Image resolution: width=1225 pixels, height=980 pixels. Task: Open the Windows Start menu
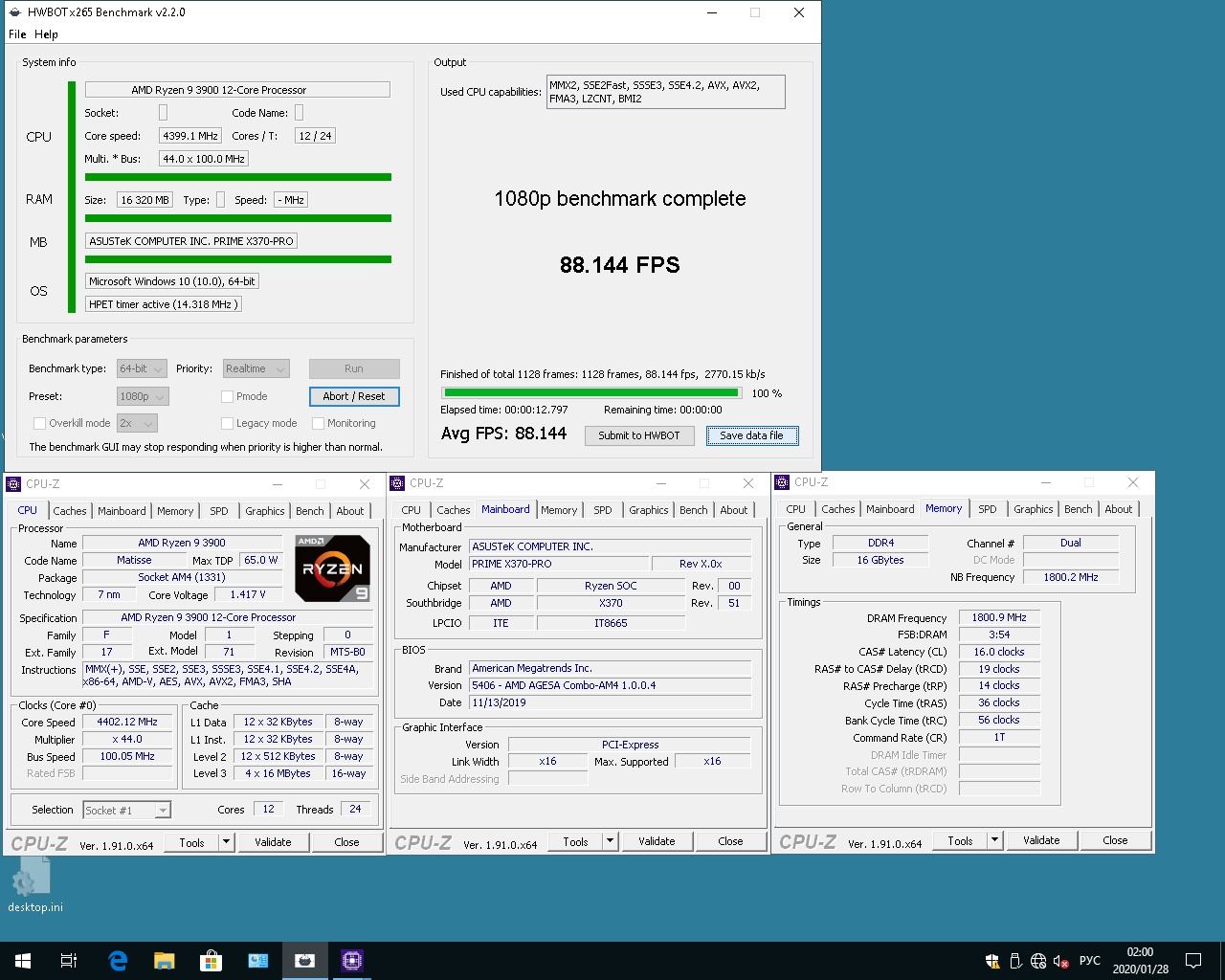pyautogui.click(x=23, y=961)
